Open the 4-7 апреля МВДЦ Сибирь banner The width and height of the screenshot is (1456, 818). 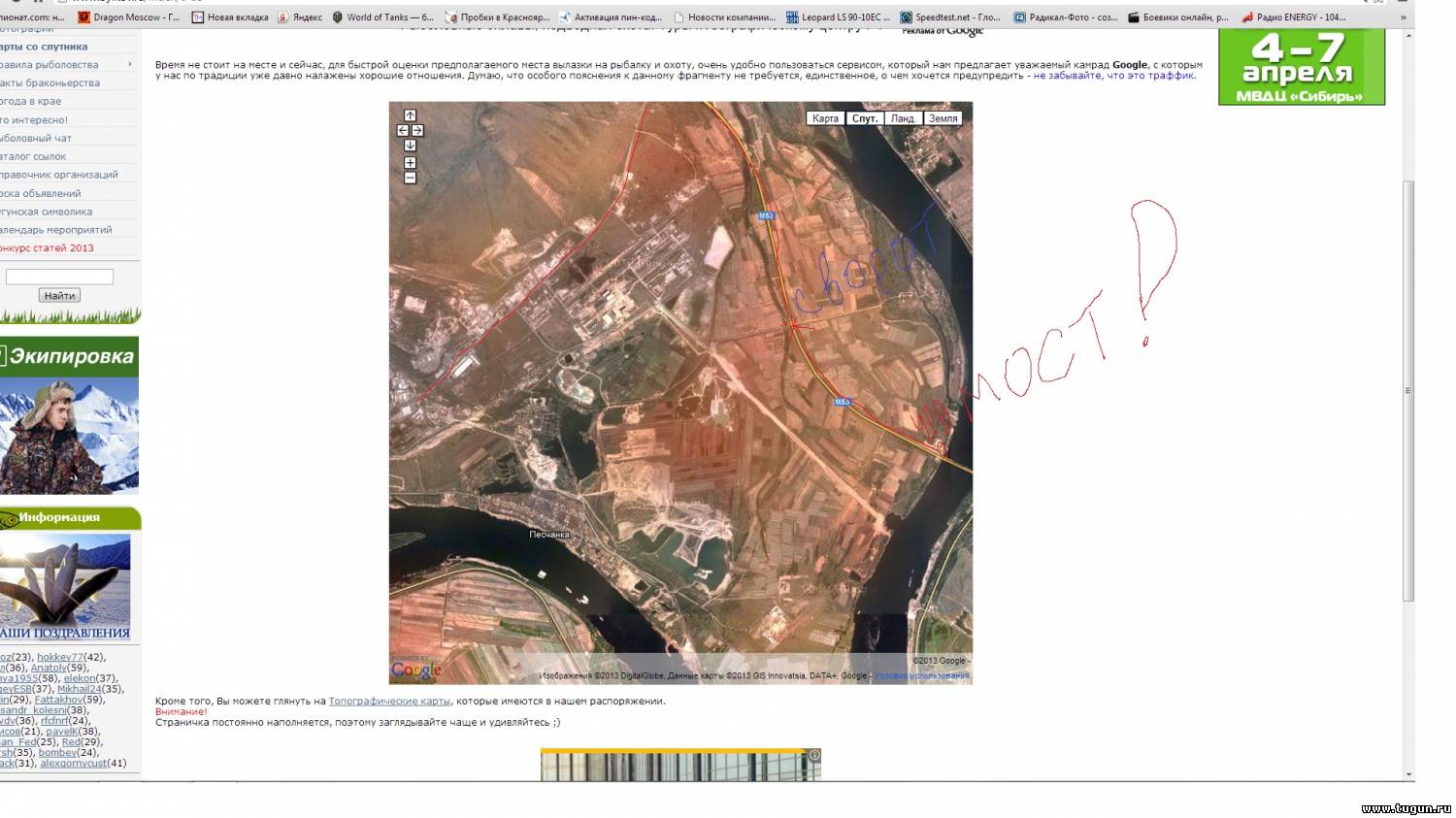click(x=1302, y=66)
